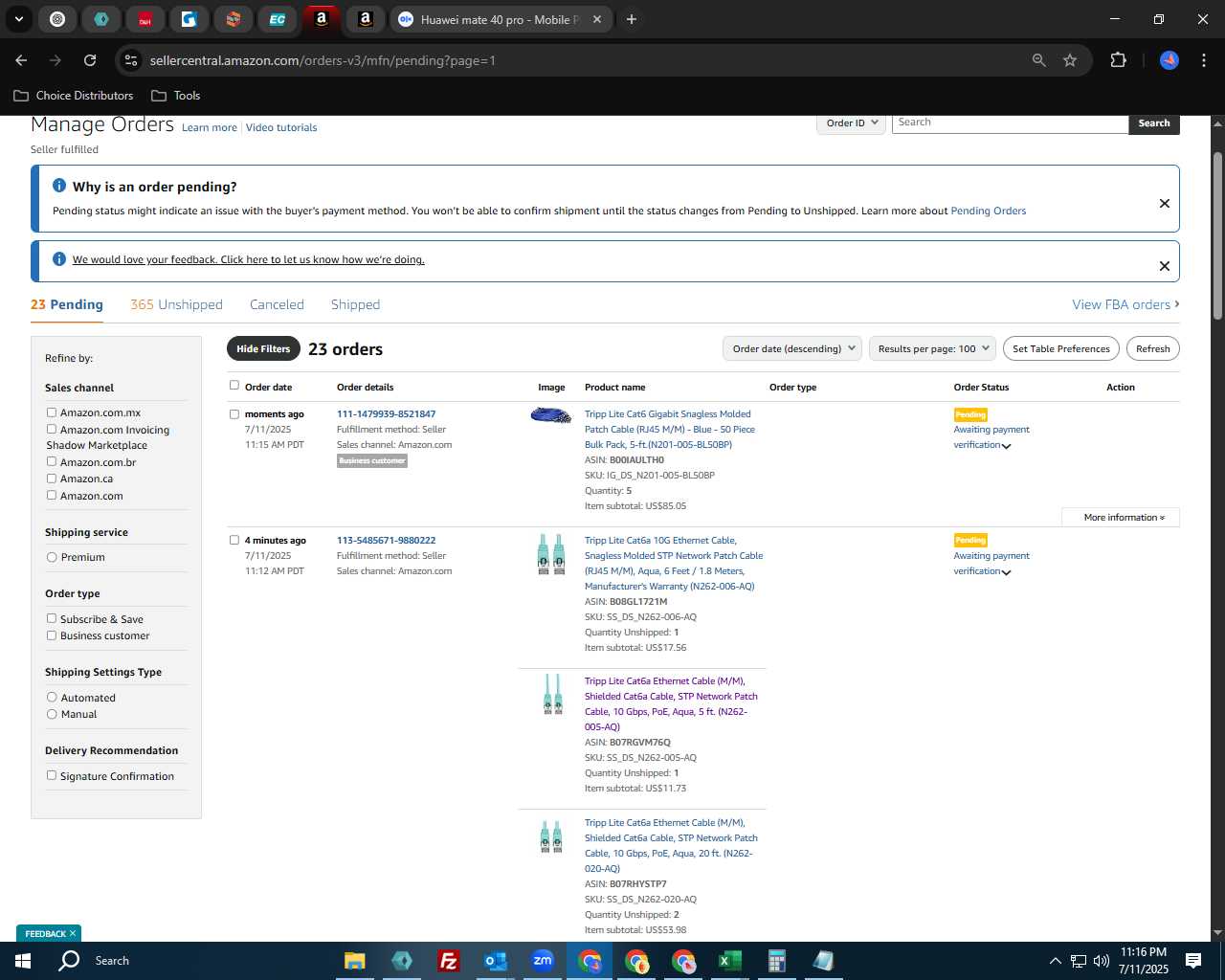
Task: Open Results per page dropdown
Action: coord(932,349)
